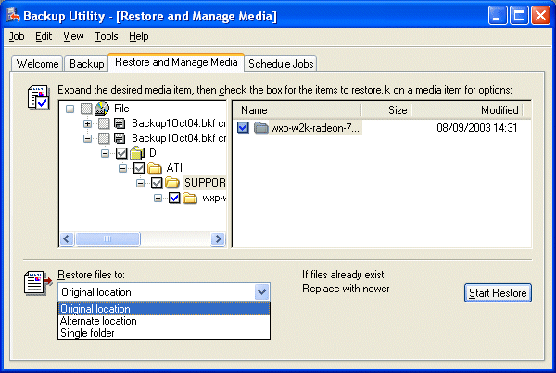
Task: Select the wxp-w2k-radeon file list entry
Action: (x=316, y=128)
